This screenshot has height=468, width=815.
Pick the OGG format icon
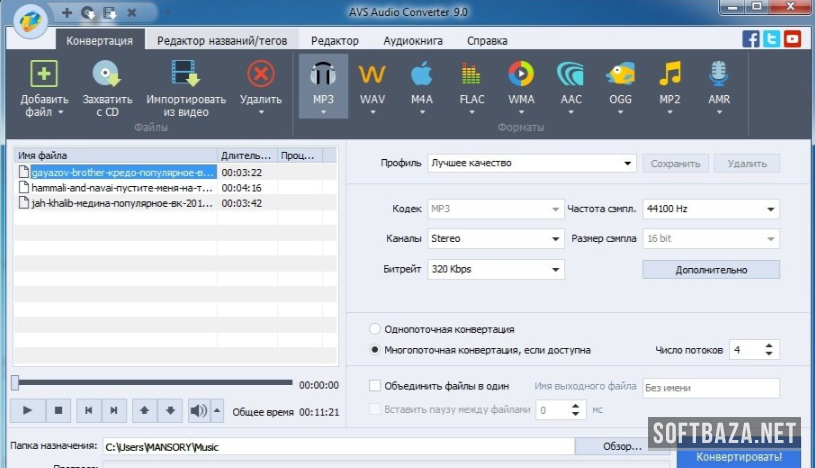(620, 76)
